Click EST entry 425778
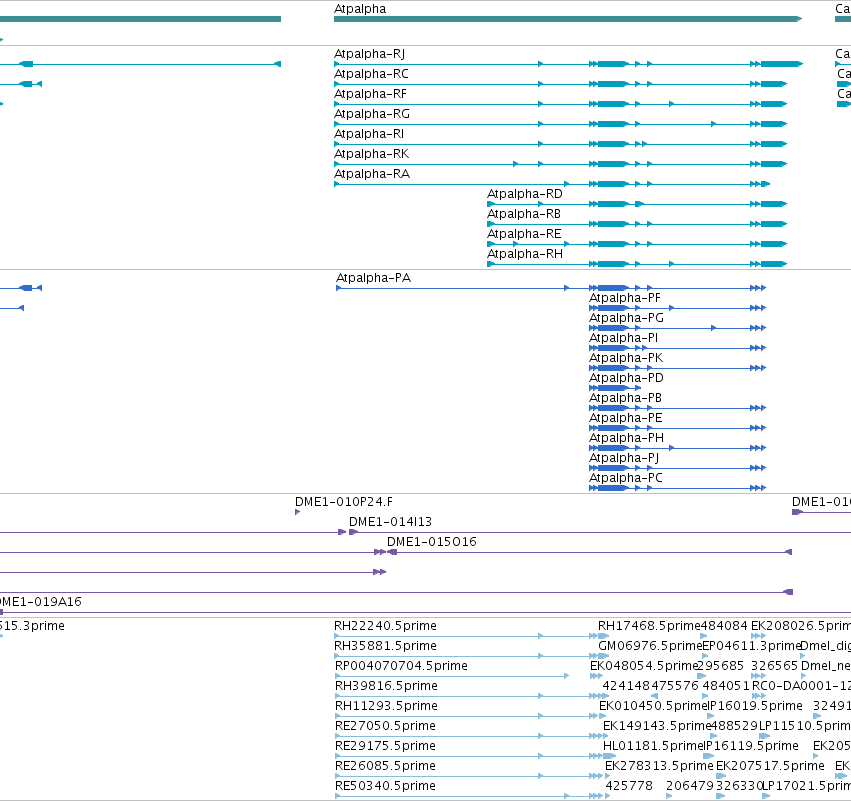The height and width of the screenshot is (801, 851). (629, 786)
